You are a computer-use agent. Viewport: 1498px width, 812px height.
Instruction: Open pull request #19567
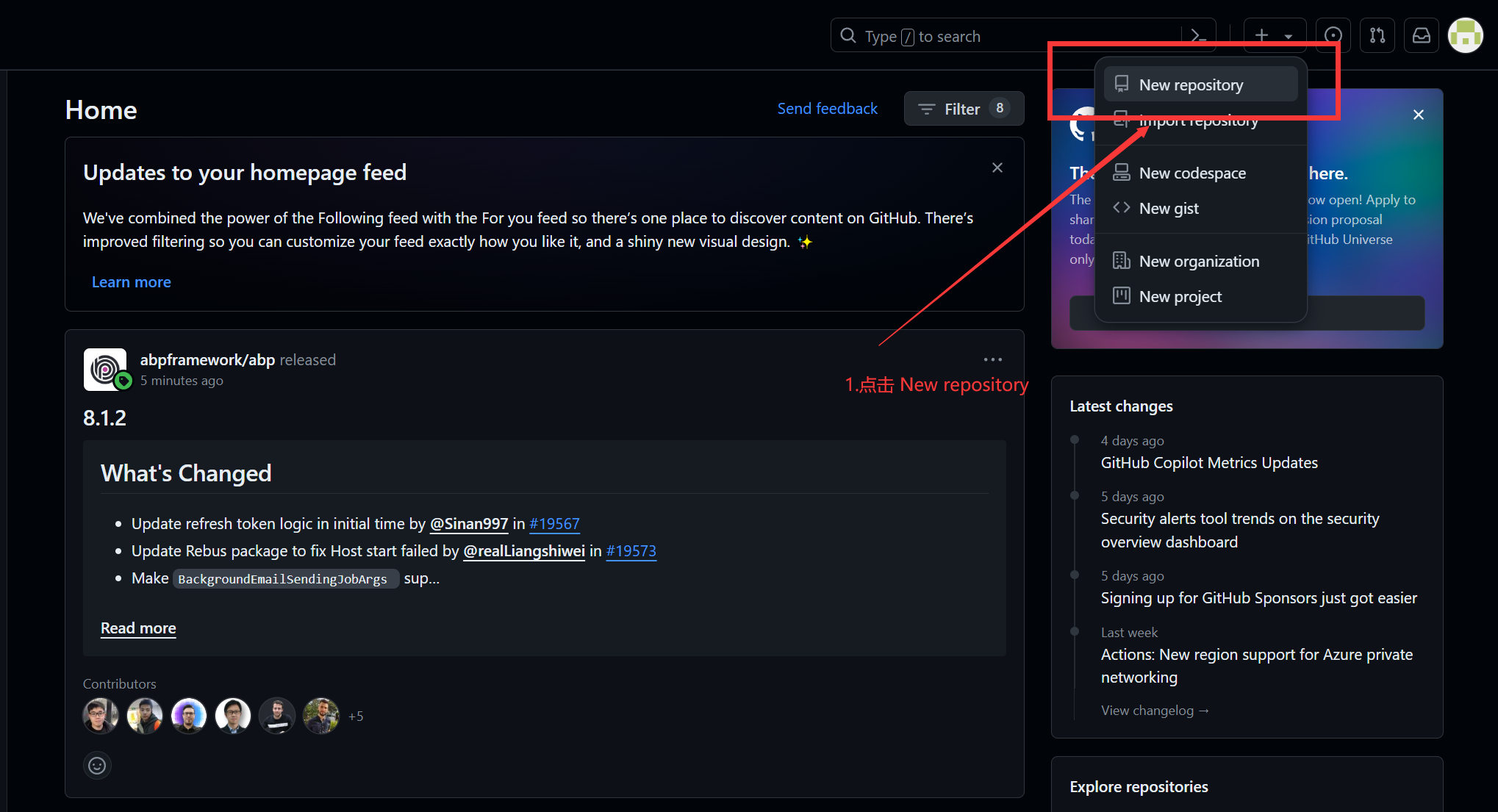point(554,524)
